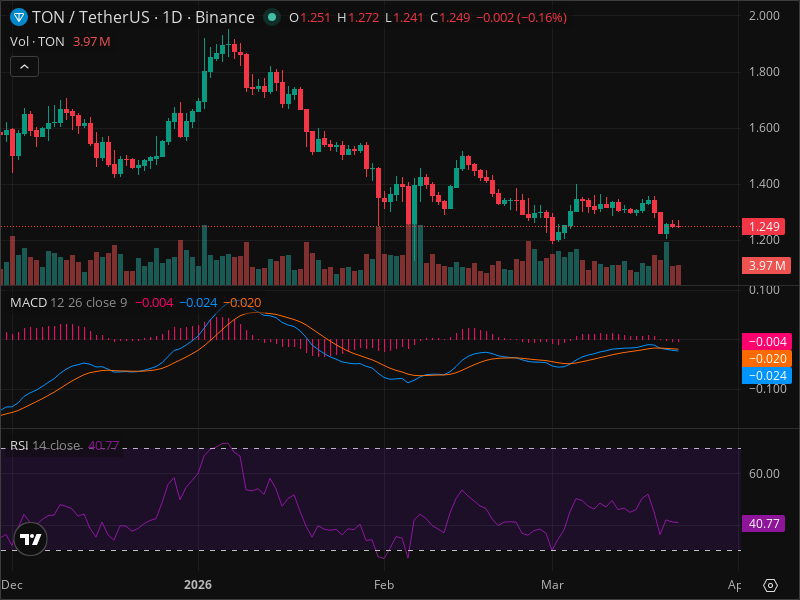Click the TON coin logo icon
The width and height of the screenshot is (800, 600).
[x=19, y=17]
